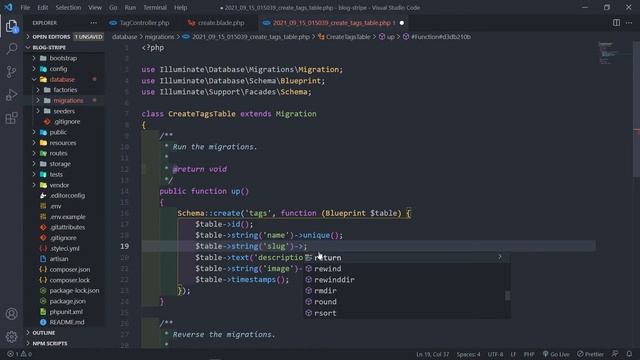The height and width of the screenshot is (360, 640).
Task: Open the package.json file
Action: pyautogui.click(x=65, y=301)
